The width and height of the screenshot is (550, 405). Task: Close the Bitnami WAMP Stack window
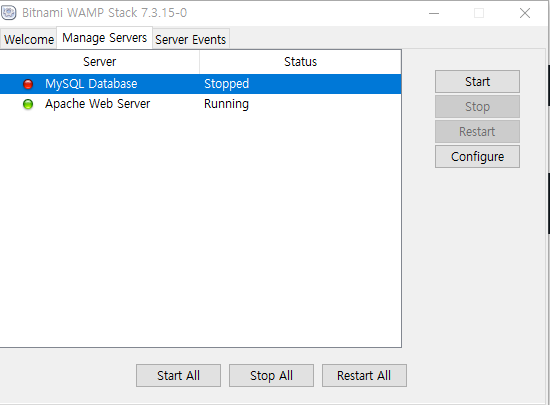525,13
